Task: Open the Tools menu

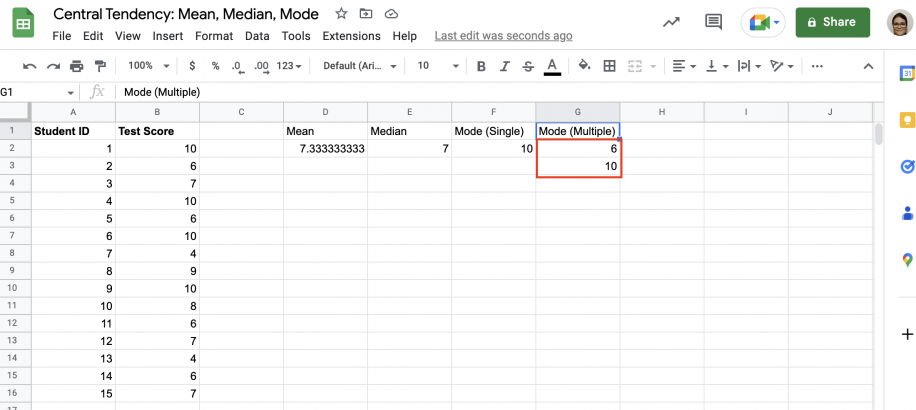Action: pos(296,36)
